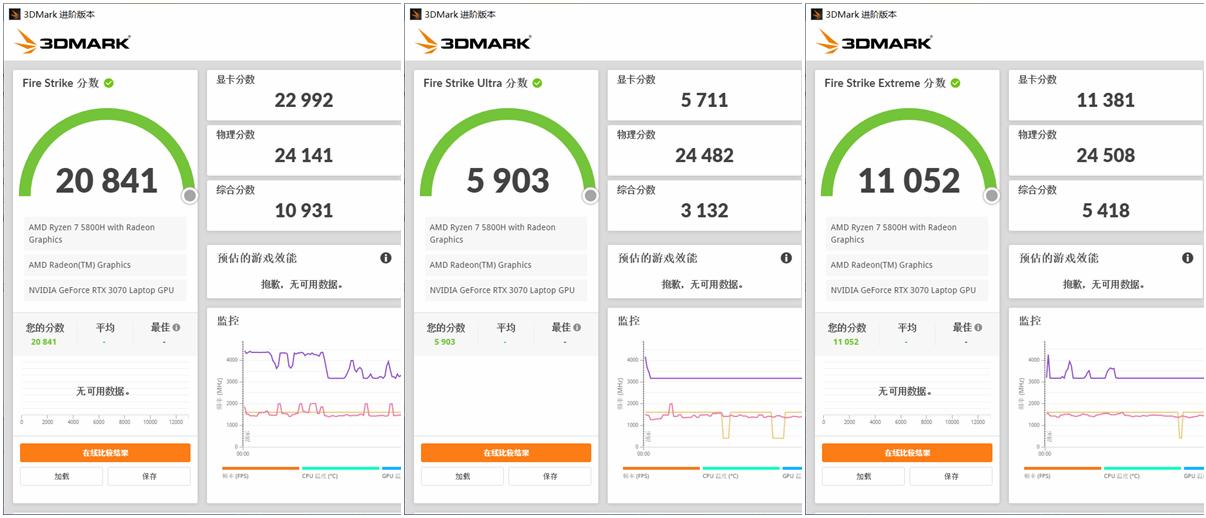Click the green 5 903 value under 您的分数
This screenshot has width=1206, height=518.
[445, 342]
